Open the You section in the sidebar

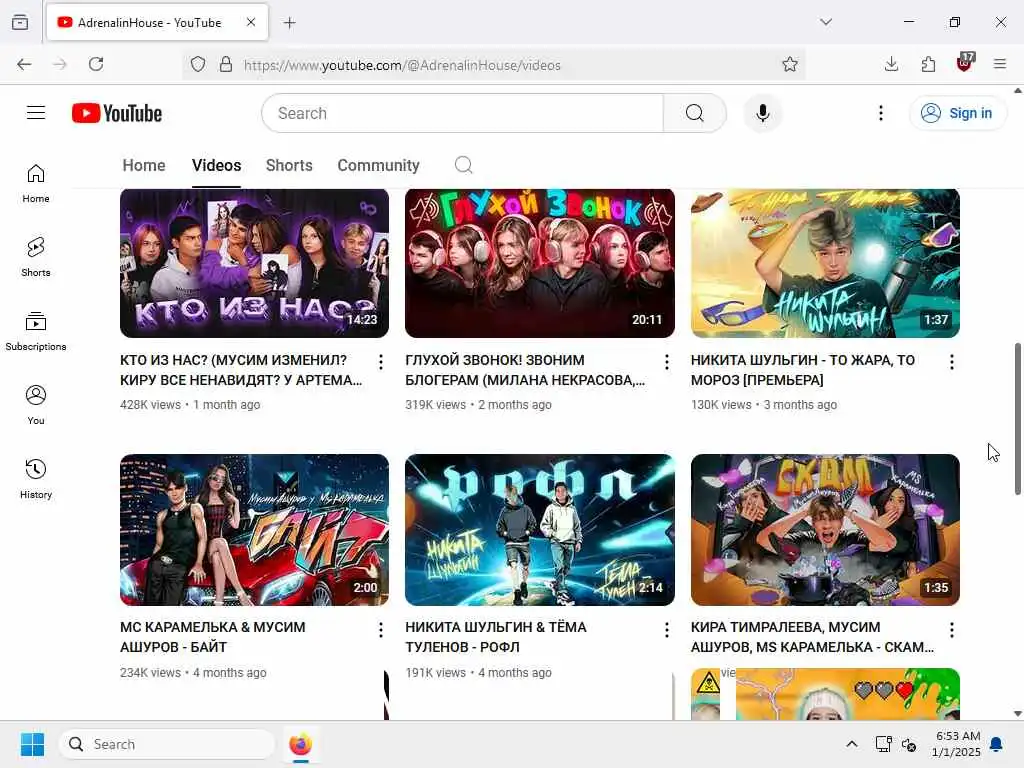click(x=36, y=406)
